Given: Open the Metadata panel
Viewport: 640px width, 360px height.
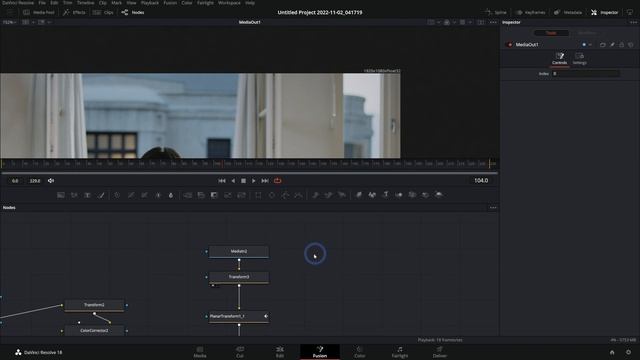Looking at the screenshot, I should (568, 12).
